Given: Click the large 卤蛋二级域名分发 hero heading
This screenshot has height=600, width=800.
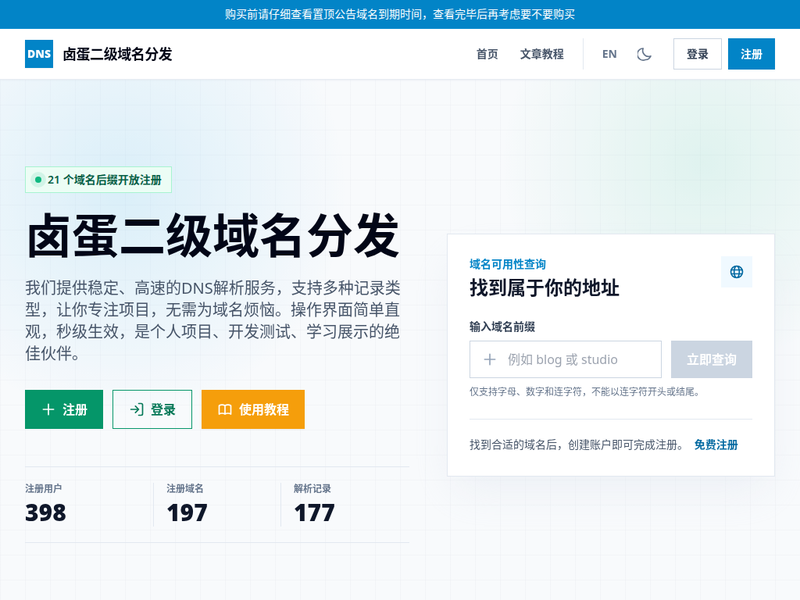Looking at the screenshot, I should coord(213,236).
